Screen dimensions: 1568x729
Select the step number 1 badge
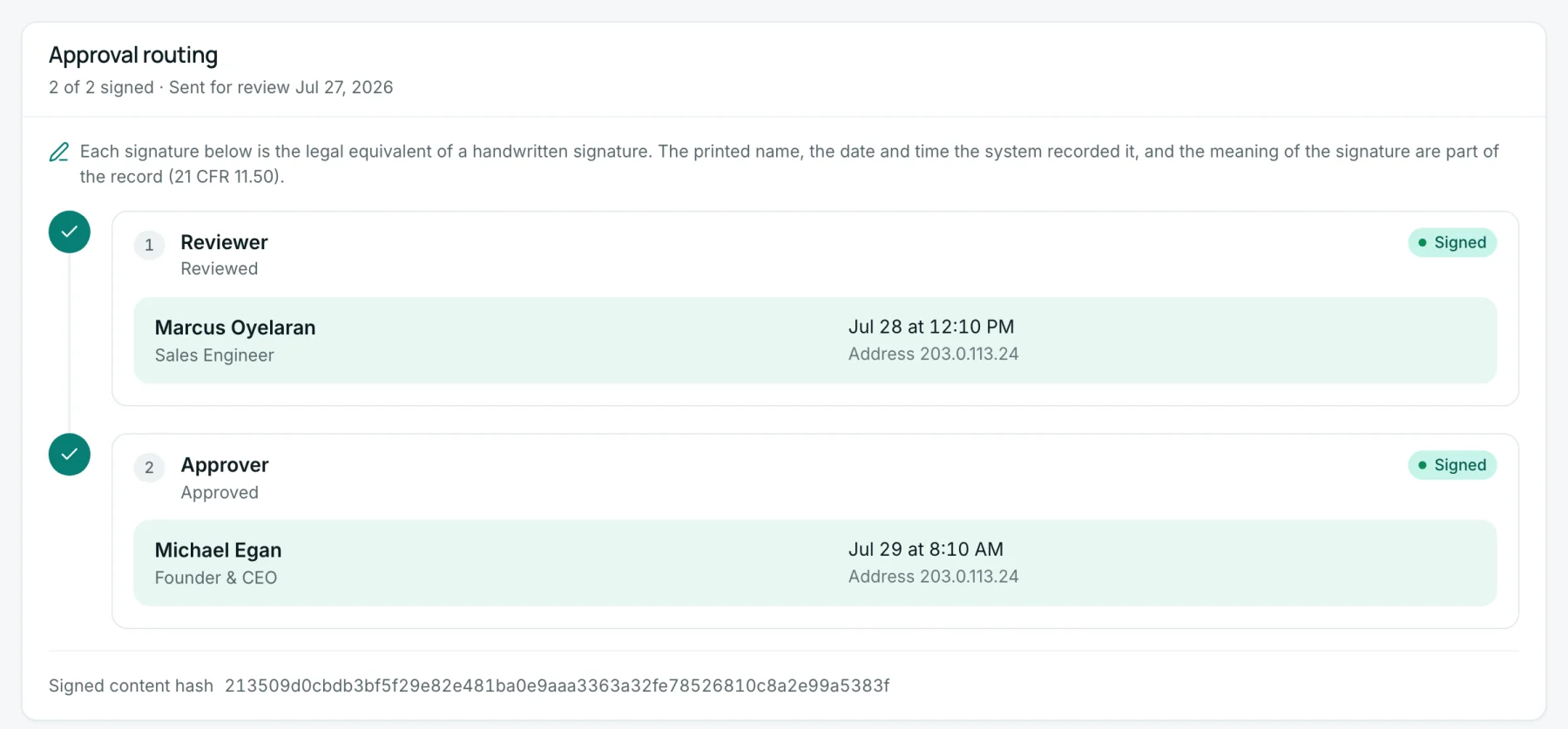149,245
